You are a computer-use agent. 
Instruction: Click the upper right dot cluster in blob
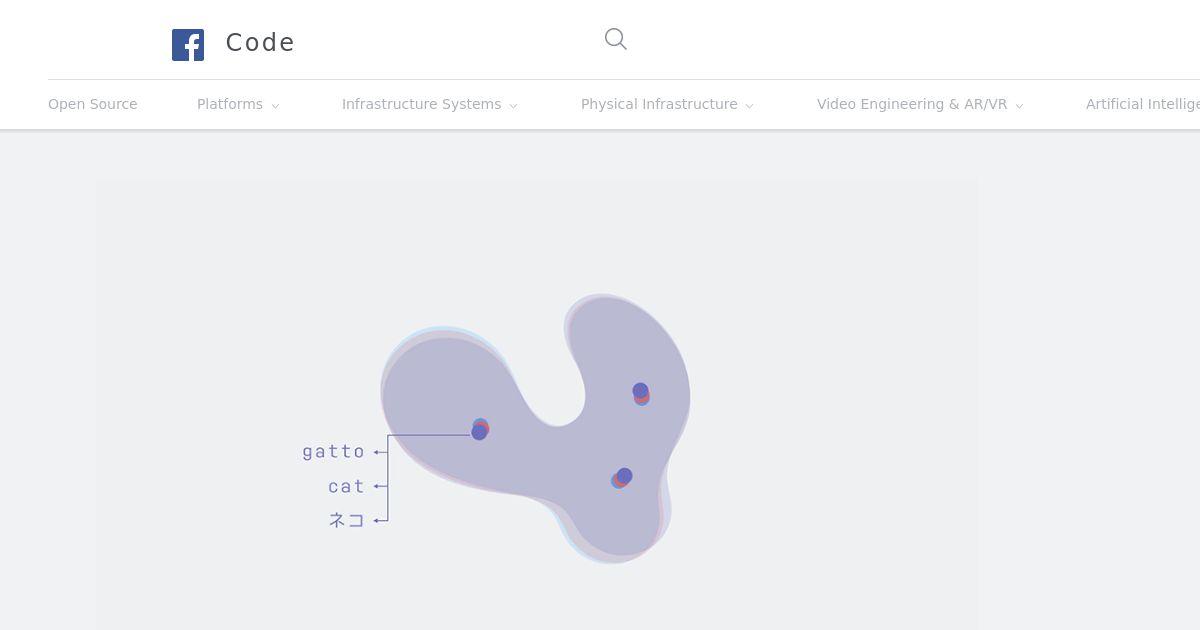click(x=641, y=394)
